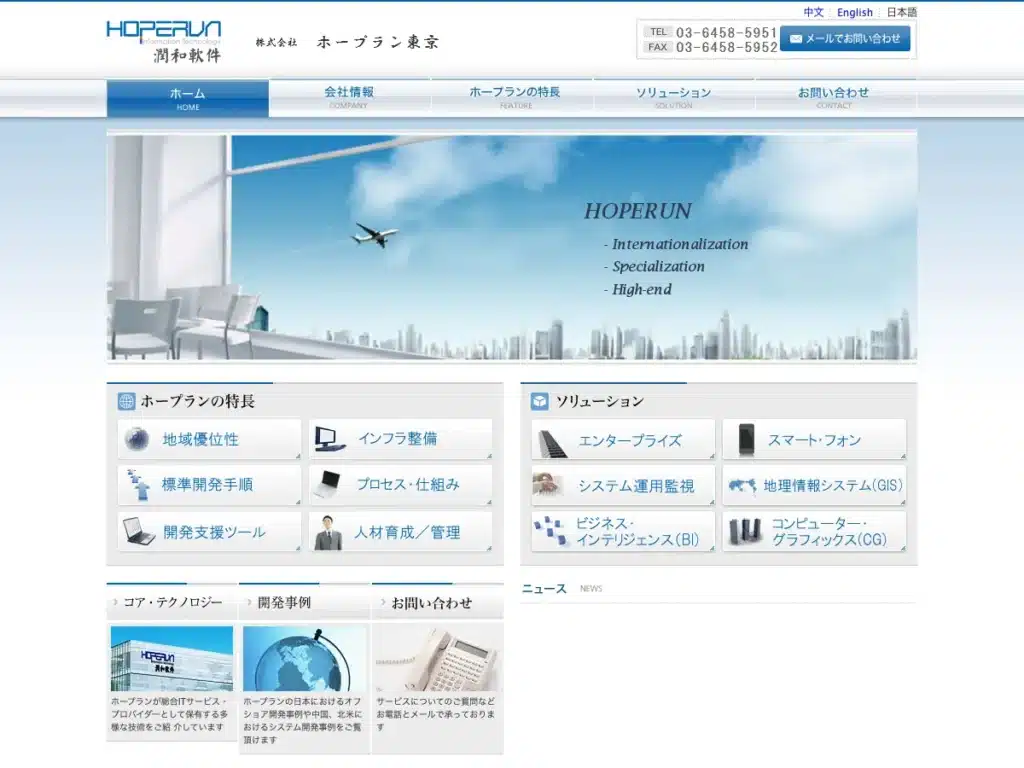The width and height of the screenshot is (1024, 768).
Task: Open the インフラ整備 link
Action: [400, 439]
